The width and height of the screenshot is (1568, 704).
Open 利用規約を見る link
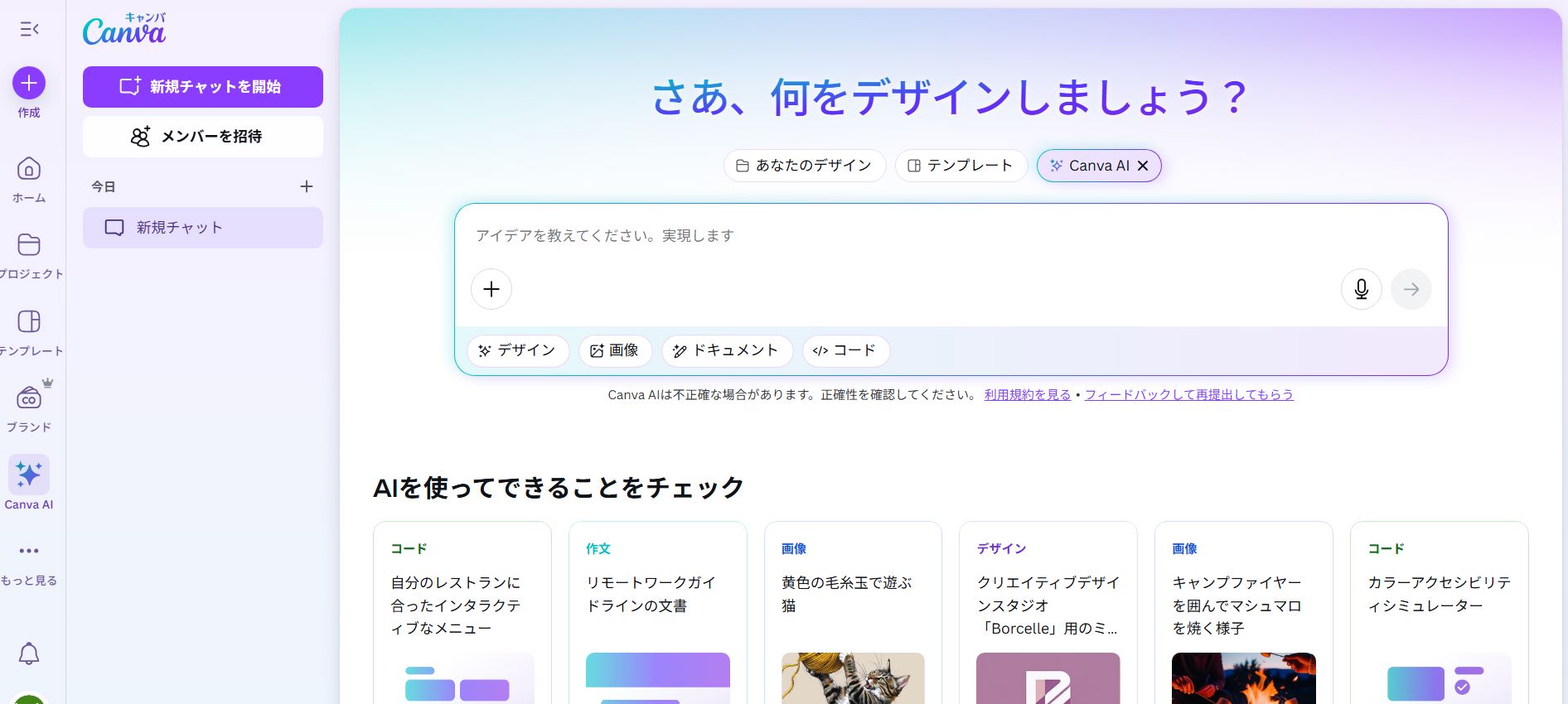click(1028, 395)
